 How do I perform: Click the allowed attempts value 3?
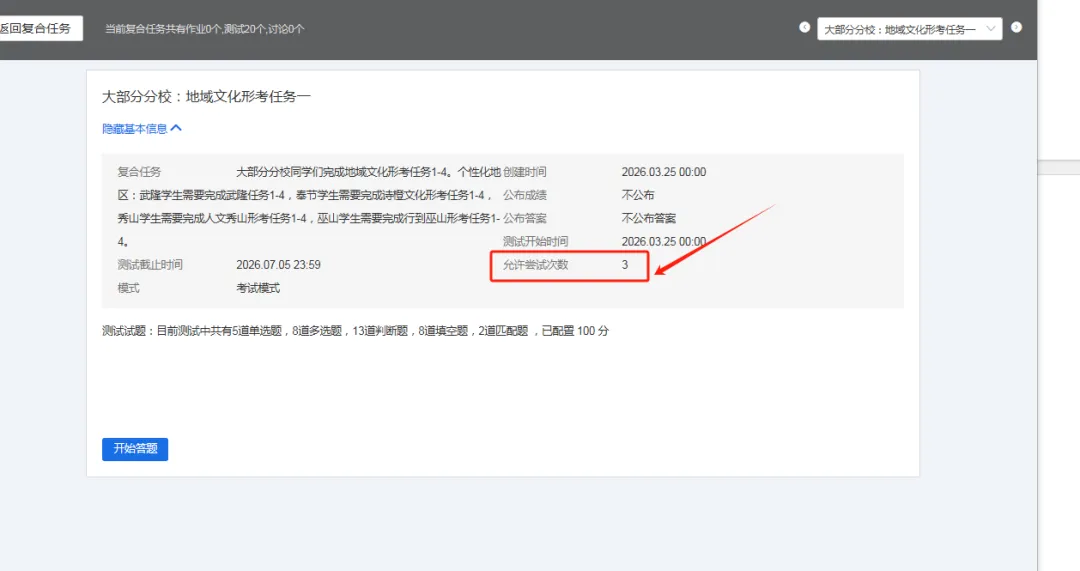coord(625,265)
